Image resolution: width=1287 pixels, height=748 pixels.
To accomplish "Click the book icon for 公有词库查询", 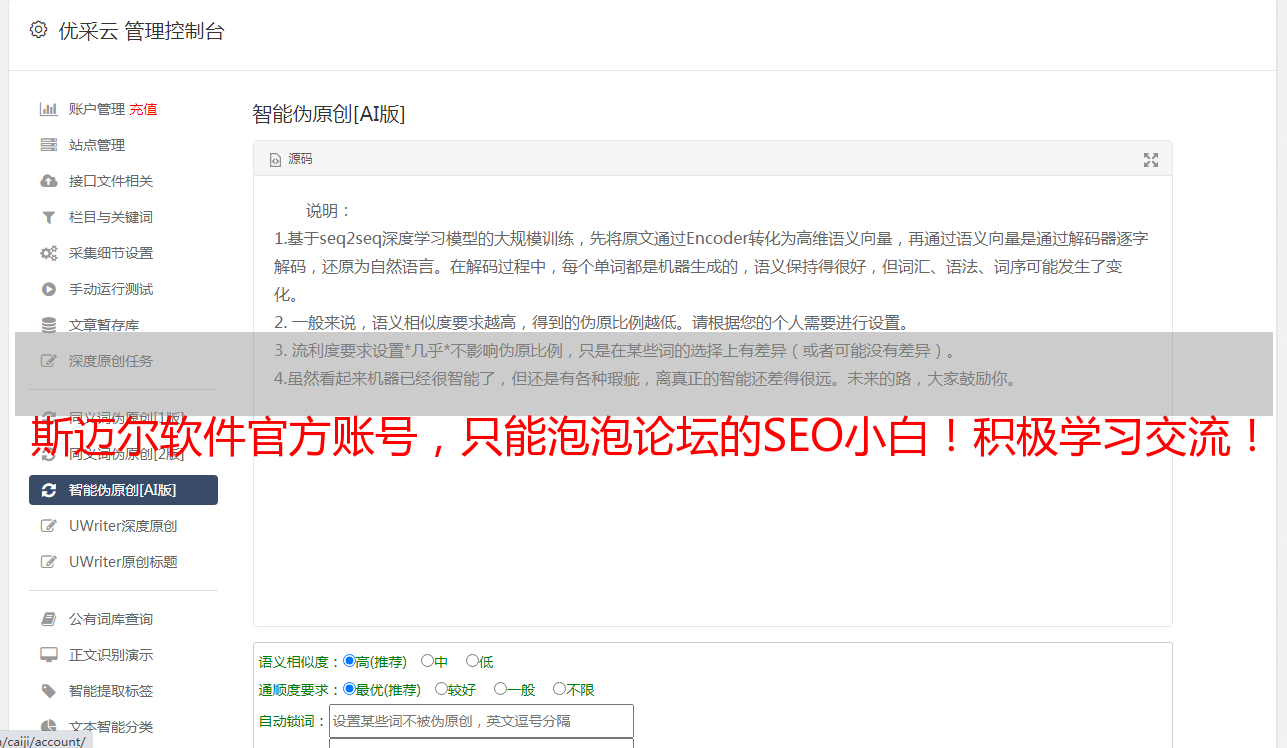I will [48, 619].
